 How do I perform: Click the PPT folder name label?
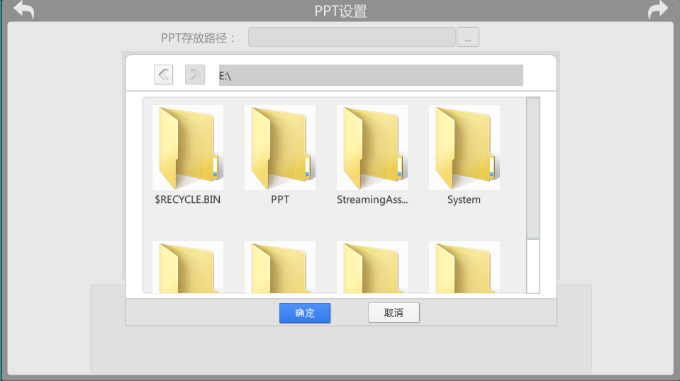tap(280, 200)
